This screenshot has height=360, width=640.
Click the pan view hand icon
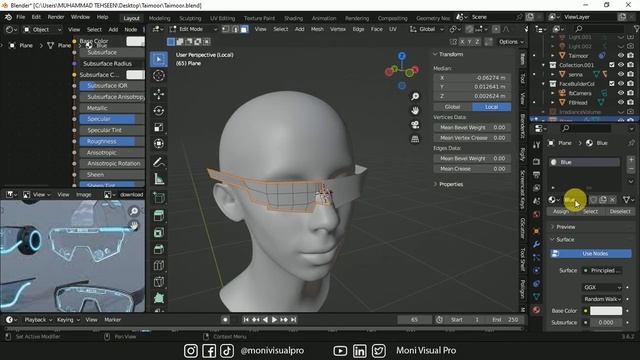tap(415, 111)
